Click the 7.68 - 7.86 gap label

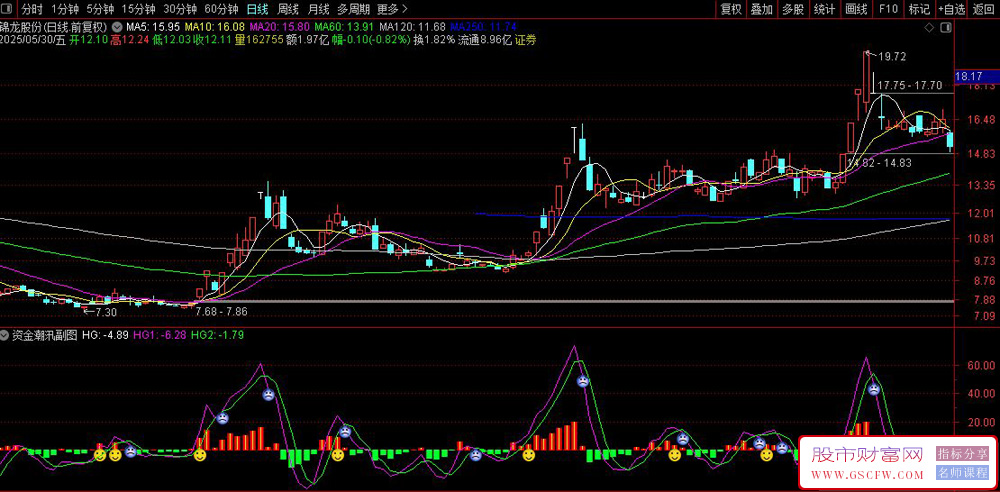point(221,311)
